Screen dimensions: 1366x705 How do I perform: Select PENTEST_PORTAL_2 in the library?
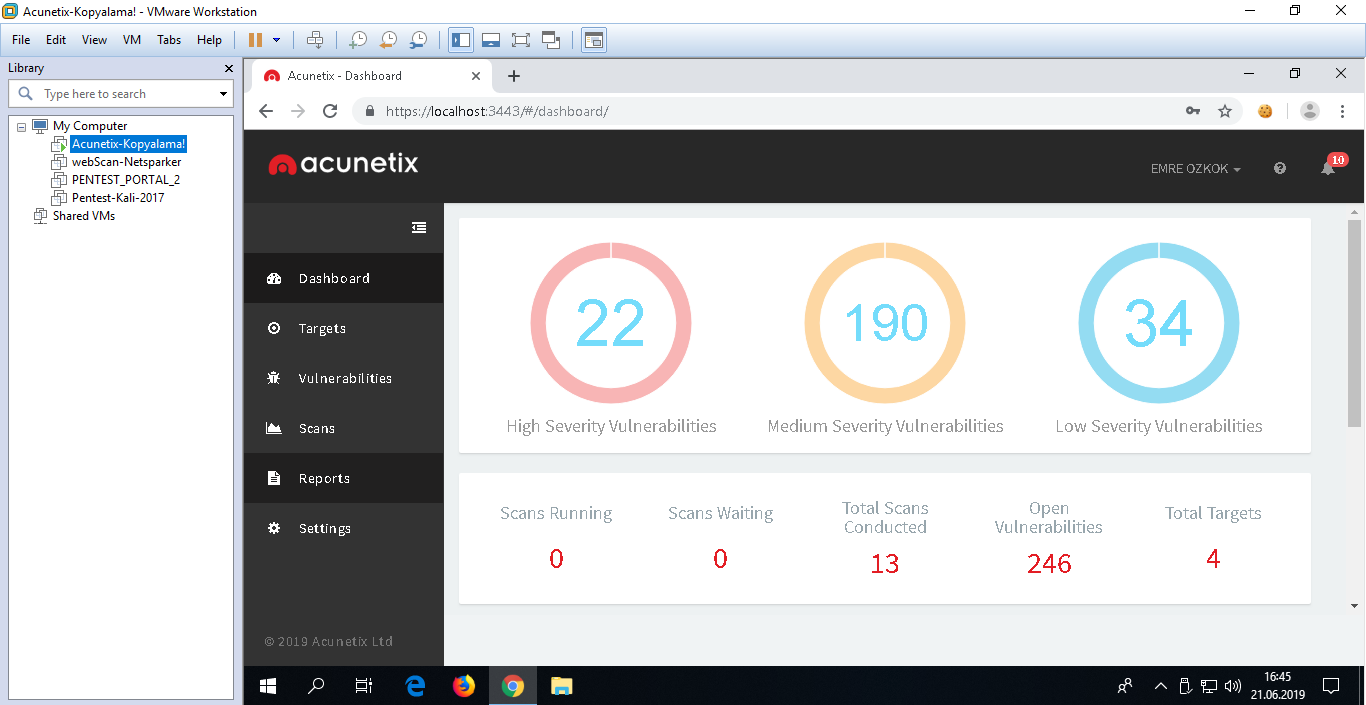pos(125,180)
